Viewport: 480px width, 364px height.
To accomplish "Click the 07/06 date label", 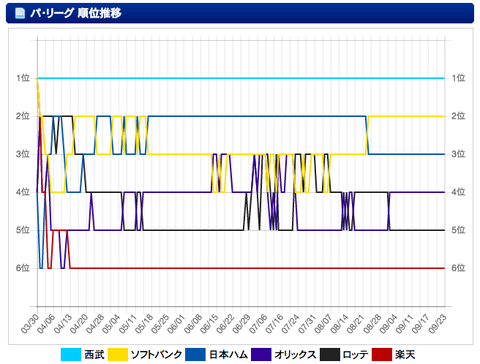I will tap(259, 323).
